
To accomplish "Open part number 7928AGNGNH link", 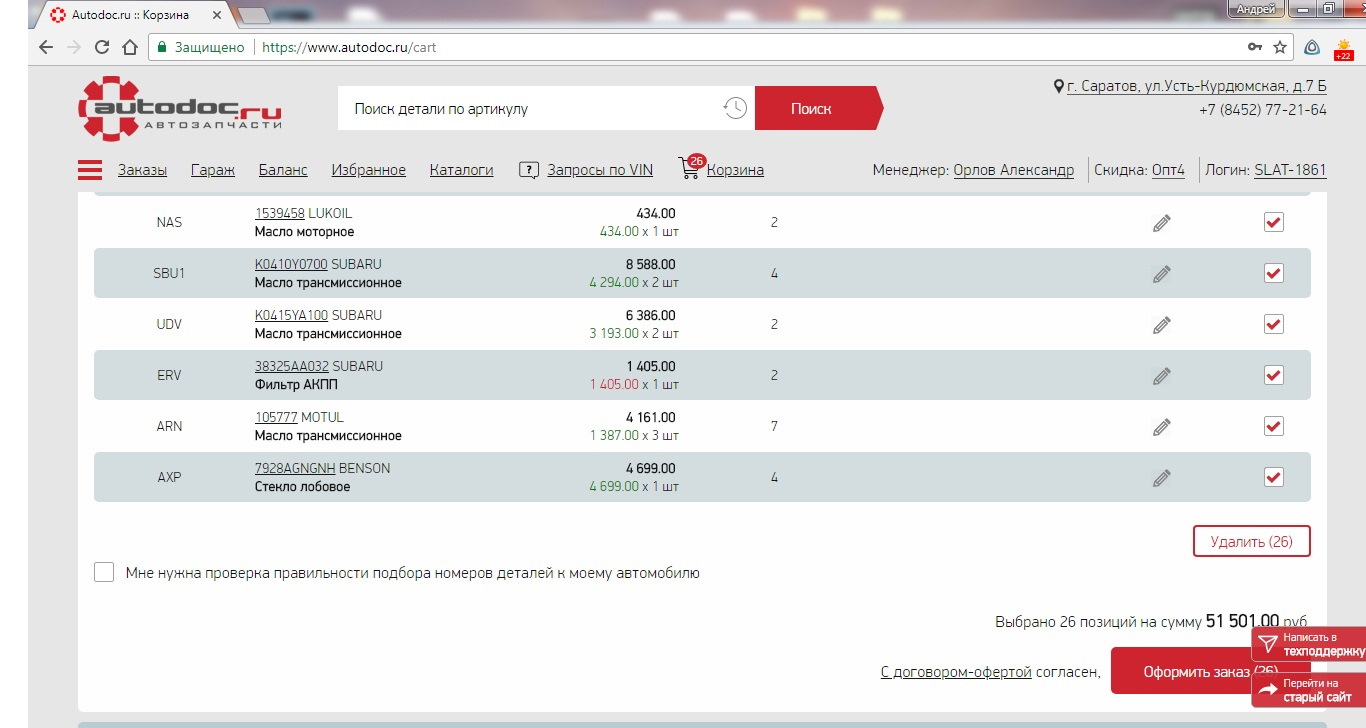I will point(295,468).
